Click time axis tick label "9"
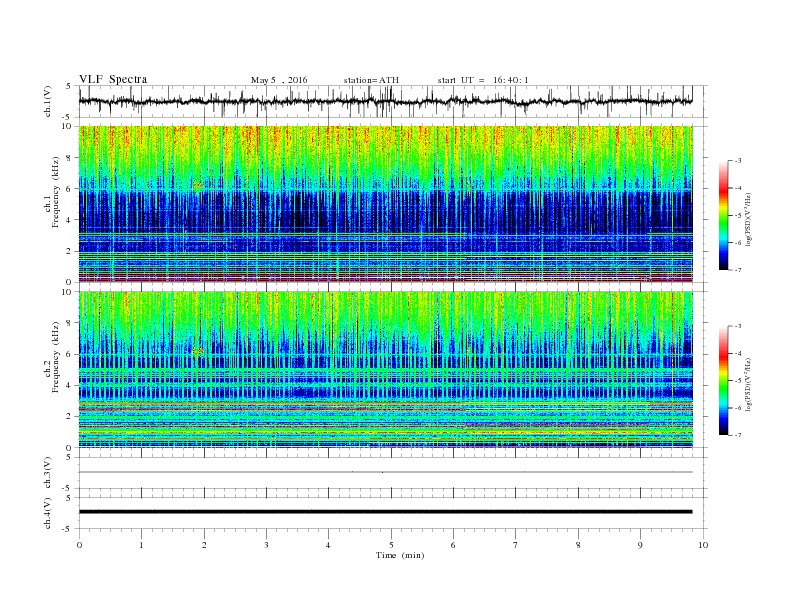The width and height of the screenshot is (792, 612). [x=640, y=545]
